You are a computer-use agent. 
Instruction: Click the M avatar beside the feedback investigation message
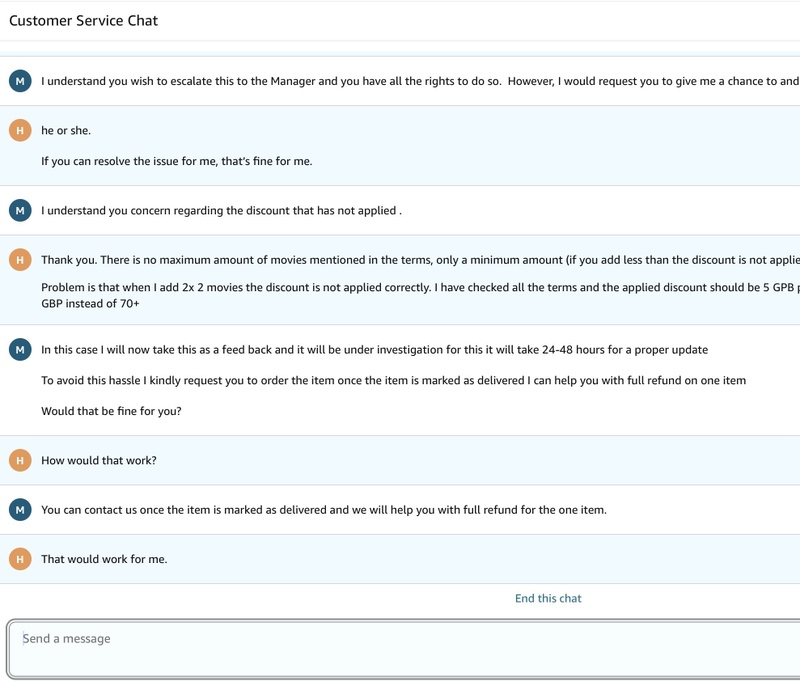pyautogui.click(x=20, y=350)
